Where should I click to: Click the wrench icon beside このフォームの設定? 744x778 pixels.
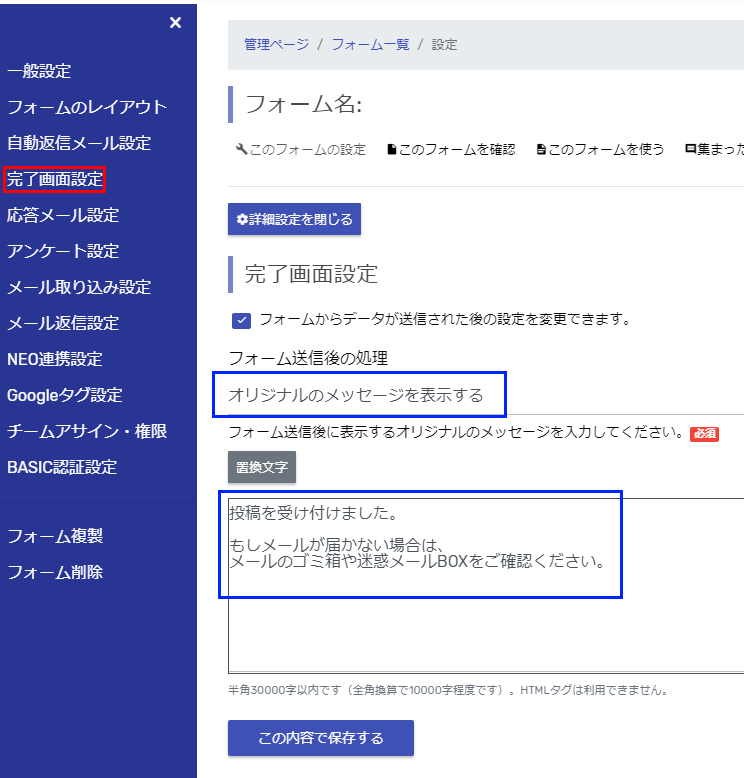click(241, 149)
